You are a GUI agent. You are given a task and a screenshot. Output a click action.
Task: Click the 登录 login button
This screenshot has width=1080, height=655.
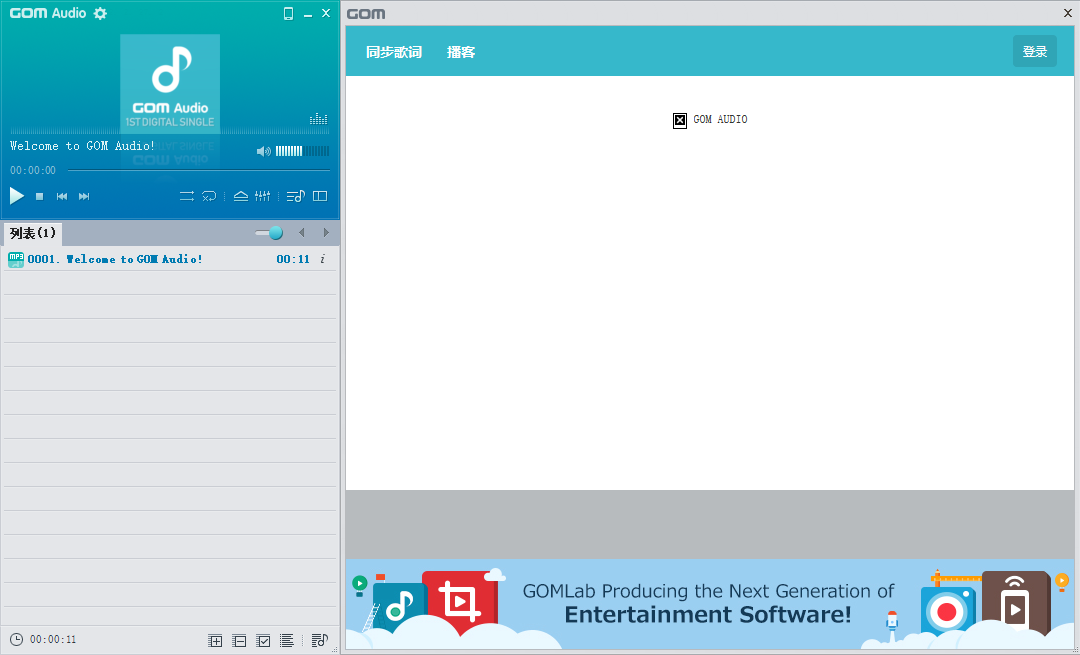[x=1034, y=52]
